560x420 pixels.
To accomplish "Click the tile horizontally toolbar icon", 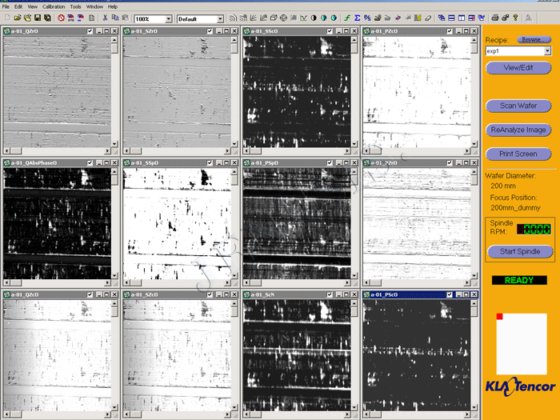I will (x=451, y=18).
